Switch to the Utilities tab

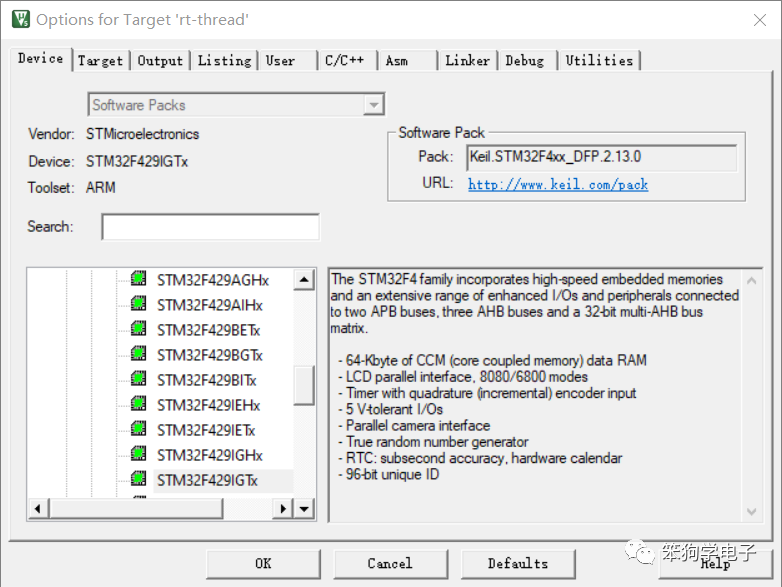point(599,61)
